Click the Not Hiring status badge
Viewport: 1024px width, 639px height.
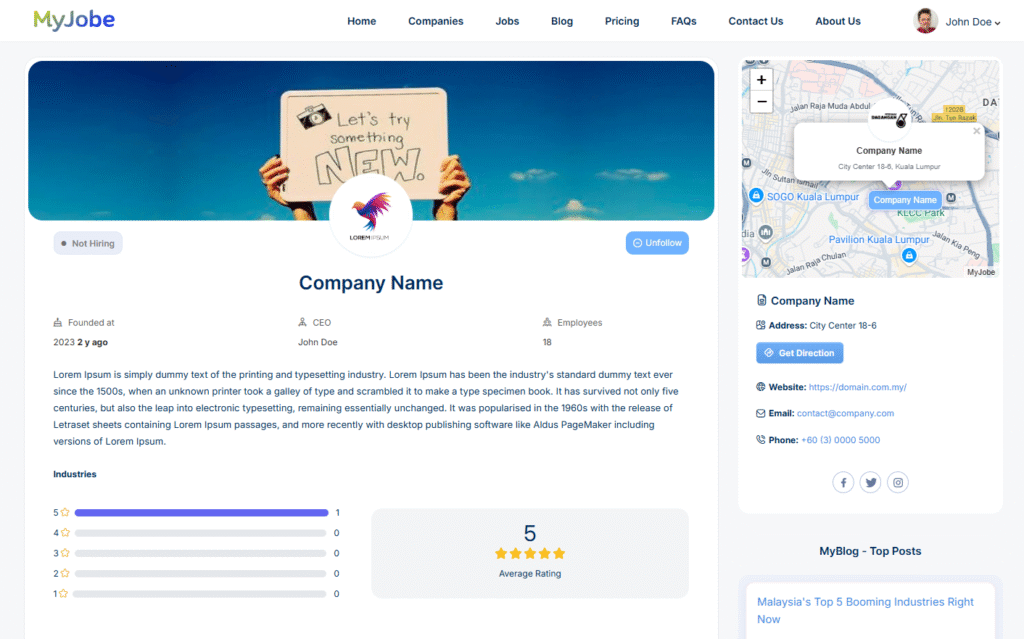pyautogui.click(x=88, y=243)
